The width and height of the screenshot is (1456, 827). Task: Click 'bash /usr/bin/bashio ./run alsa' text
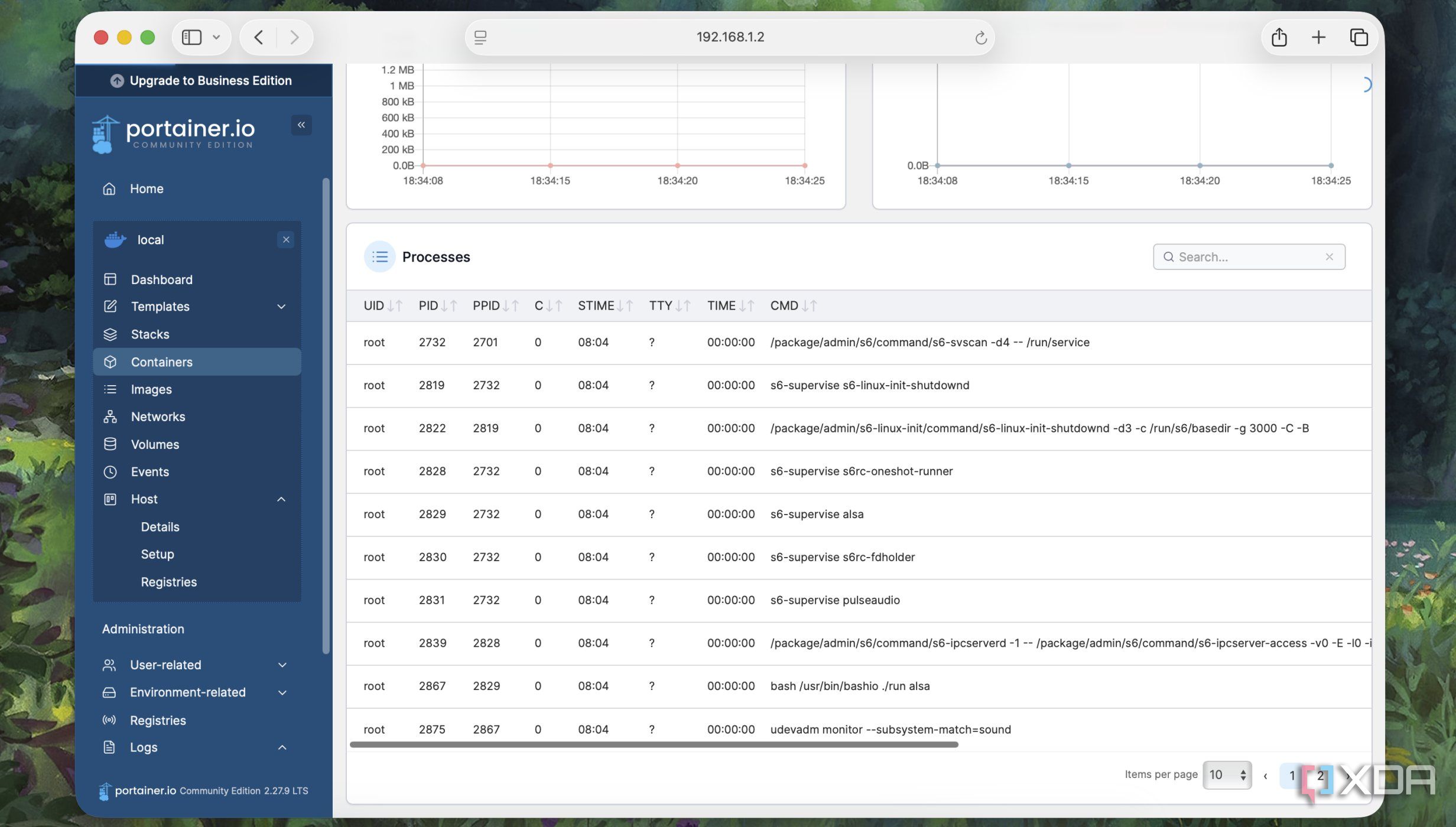click(x=850, y=686)
